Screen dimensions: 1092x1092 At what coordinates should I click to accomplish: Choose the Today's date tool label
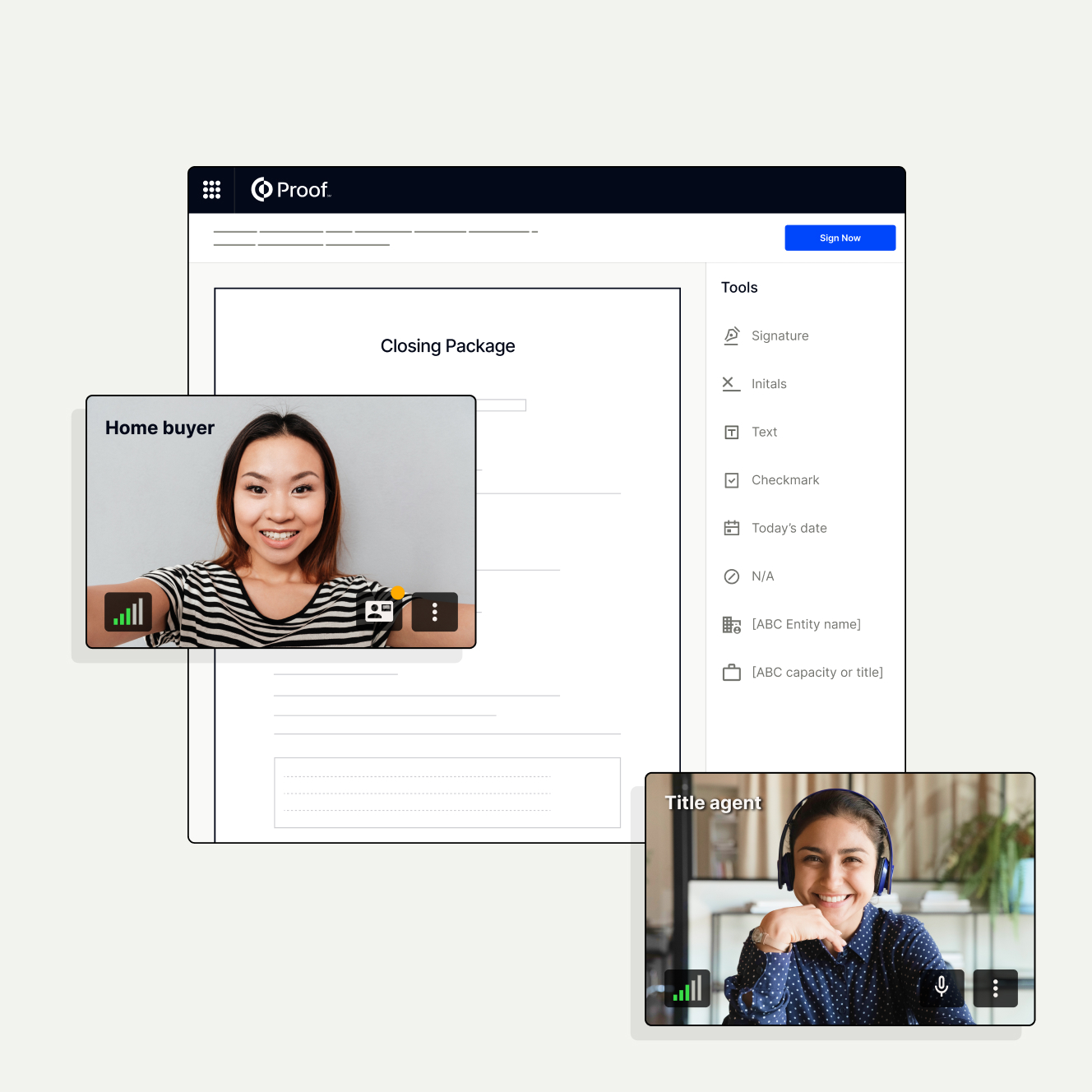point(789,528)
